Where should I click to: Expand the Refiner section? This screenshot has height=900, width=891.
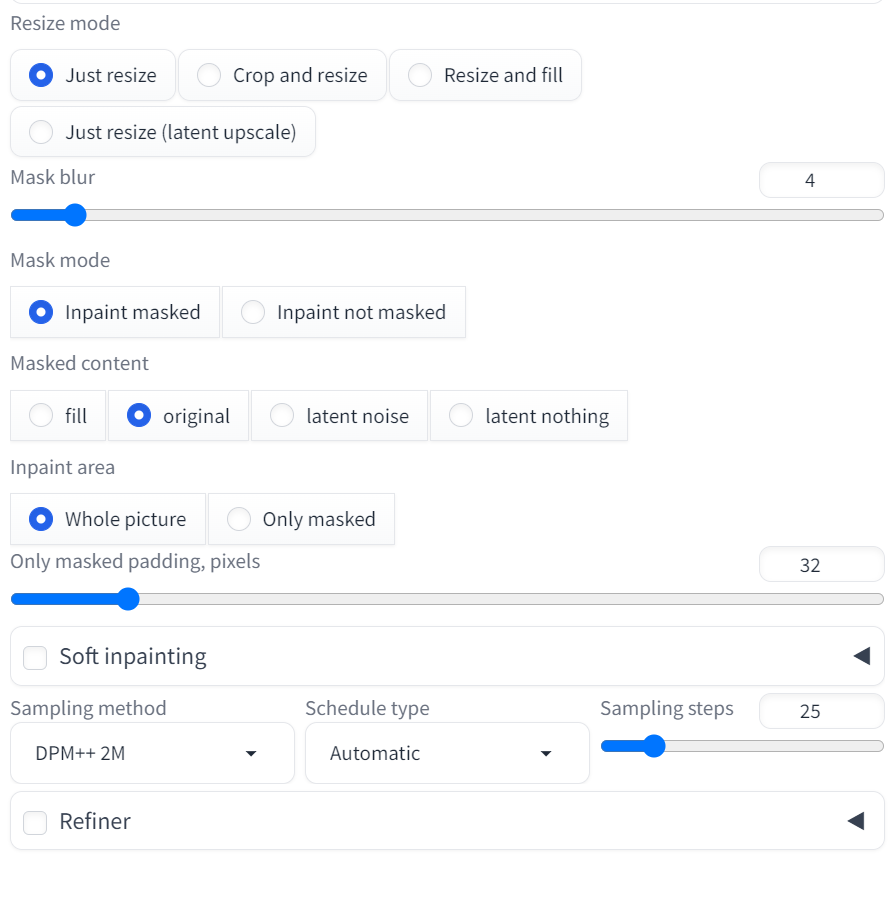click(x=857, y=820)
